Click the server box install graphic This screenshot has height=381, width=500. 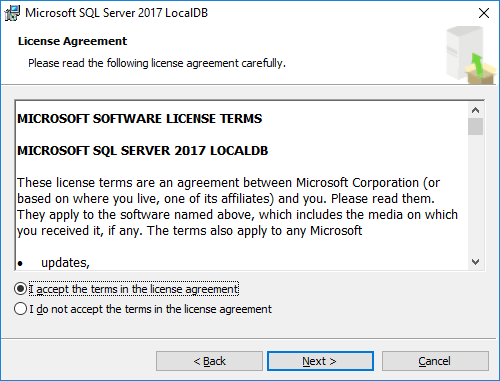click(x=471, y=55)
